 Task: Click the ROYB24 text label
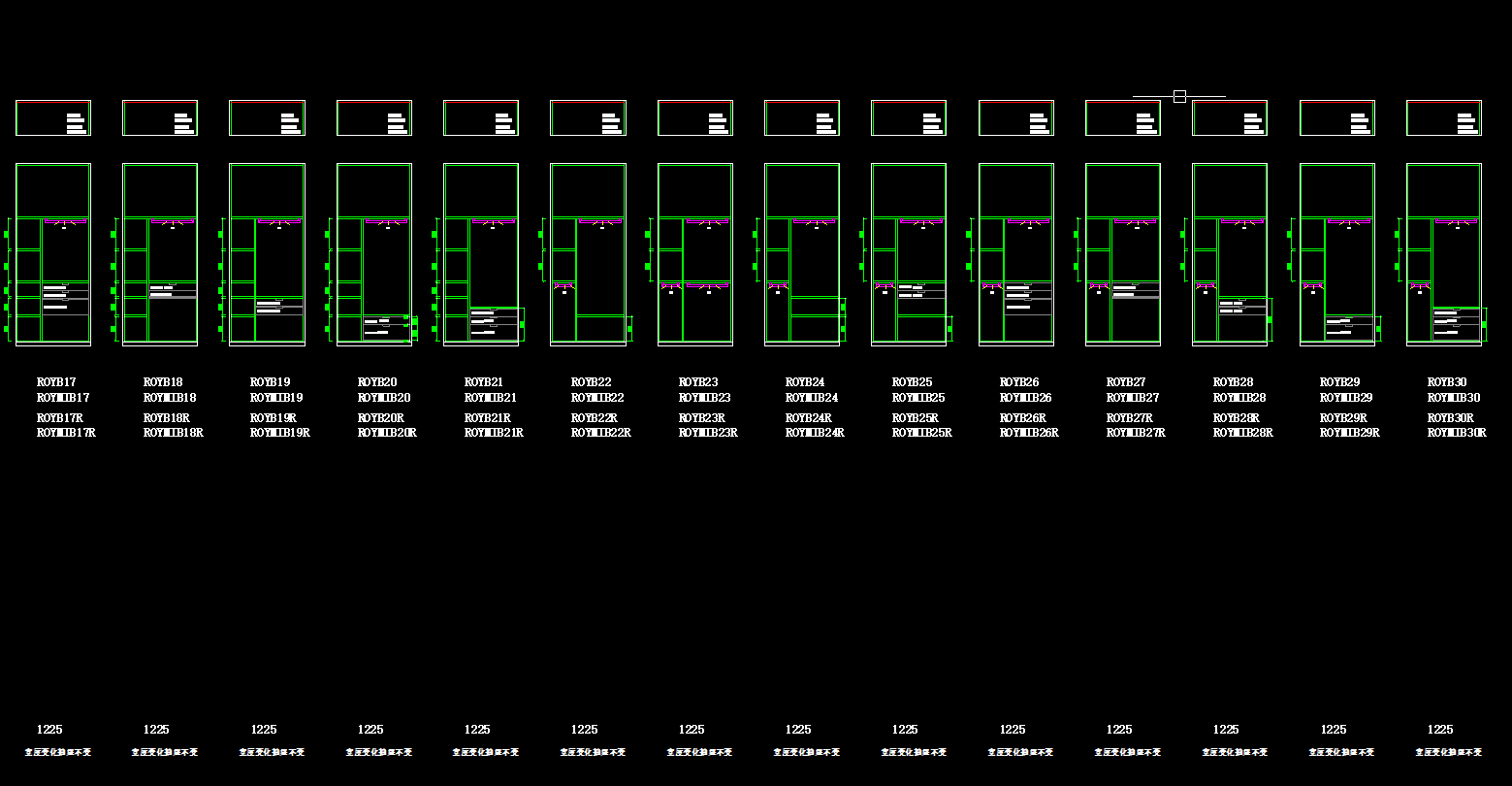[805, 382]
